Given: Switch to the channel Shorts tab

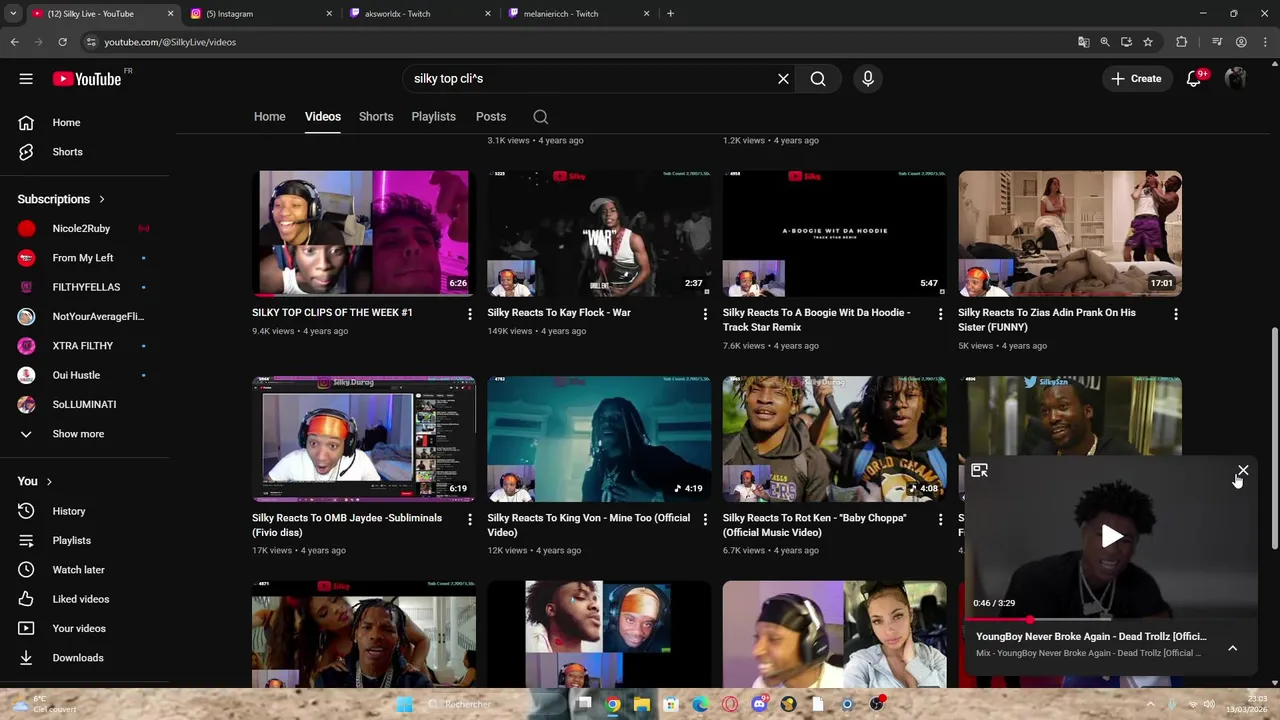Looking at the screenshot, I should point(376,117).
